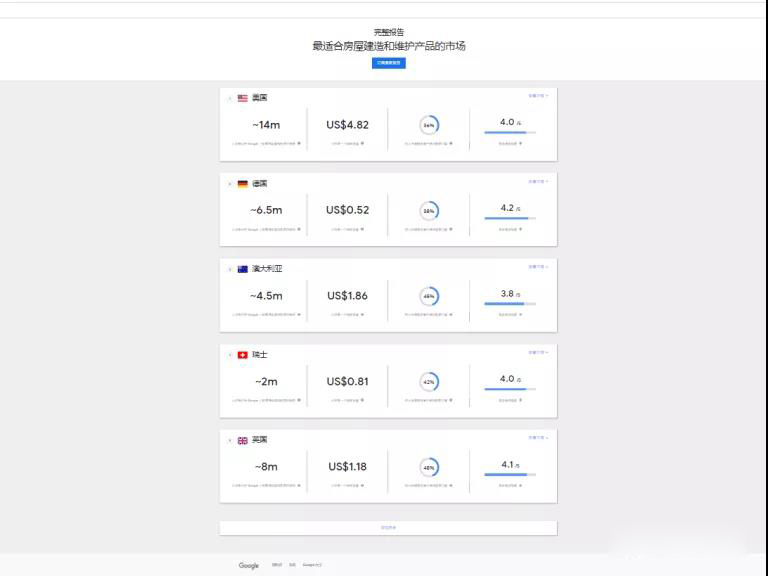The width and height of the screenshot is (768, 576).
Task: Toggle the round selector beside 澳大利亚
Action: click(x=230, y=269)
